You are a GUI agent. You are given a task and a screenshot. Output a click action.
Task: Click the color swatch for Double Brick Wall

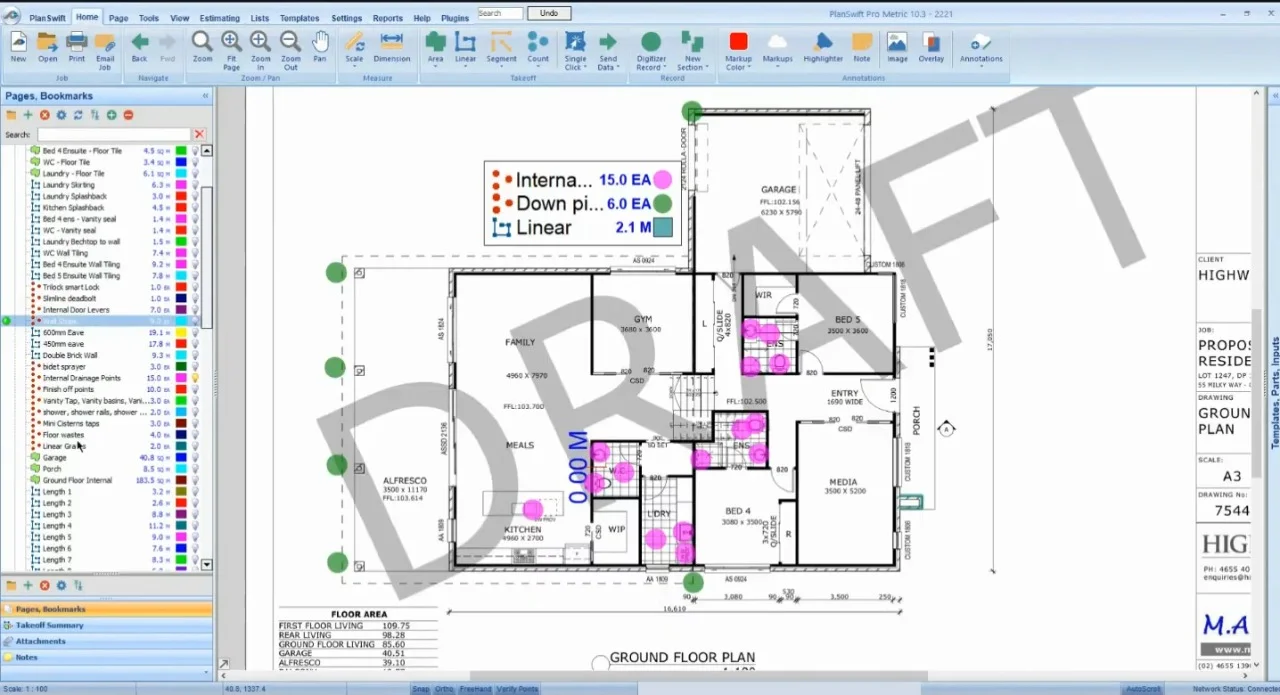(182, 355)
